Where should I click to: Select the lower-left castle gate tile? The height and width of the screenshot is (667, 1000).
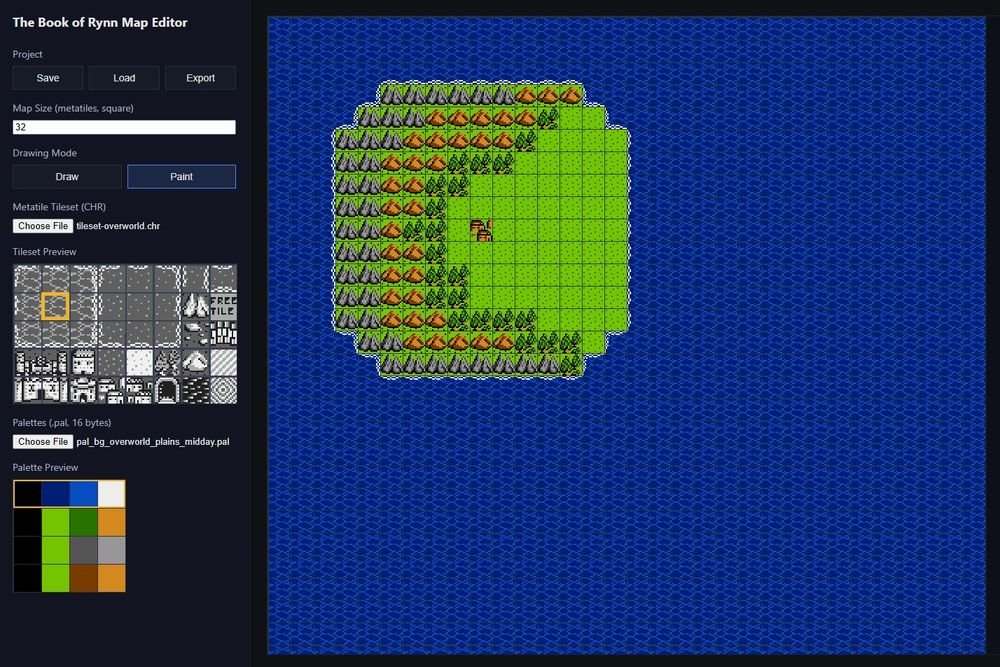click(28, 390)
